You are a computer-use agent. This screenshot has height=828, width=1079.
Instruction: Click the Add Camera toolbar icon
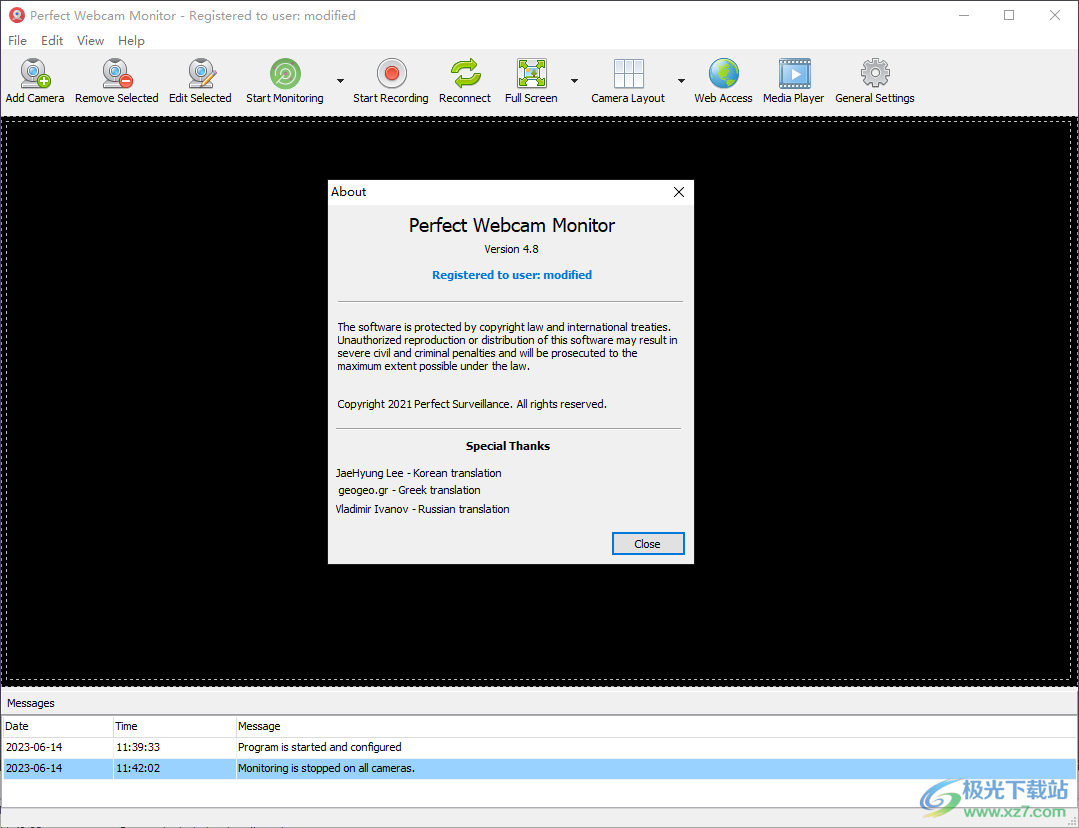[35, 74]
